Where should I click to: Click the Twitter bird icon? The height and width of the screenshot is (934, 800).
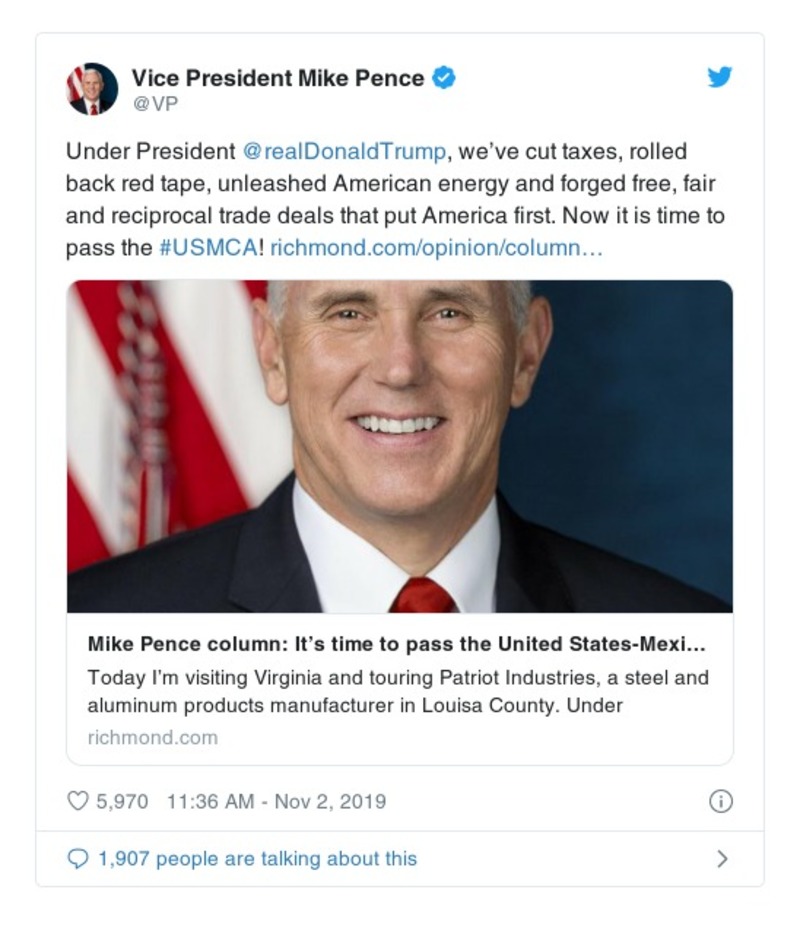(x=719, y=76)
